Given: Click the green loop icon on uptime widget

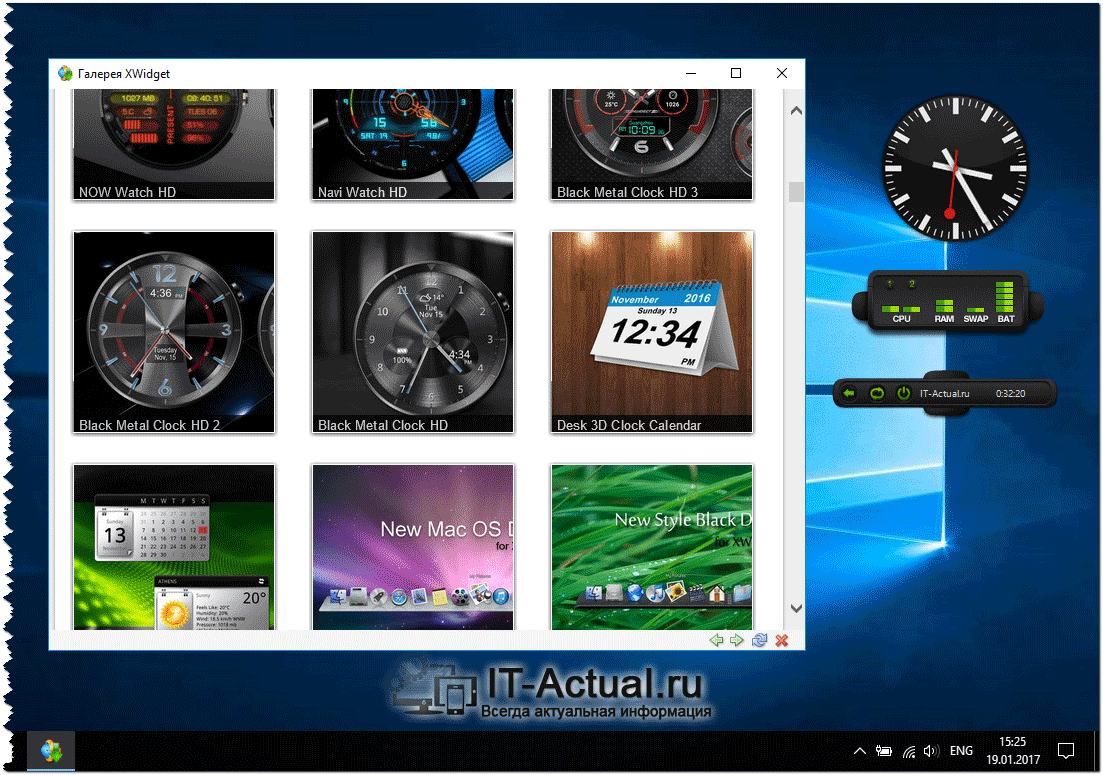Looking at the screenshot, I should click(876, 393).
